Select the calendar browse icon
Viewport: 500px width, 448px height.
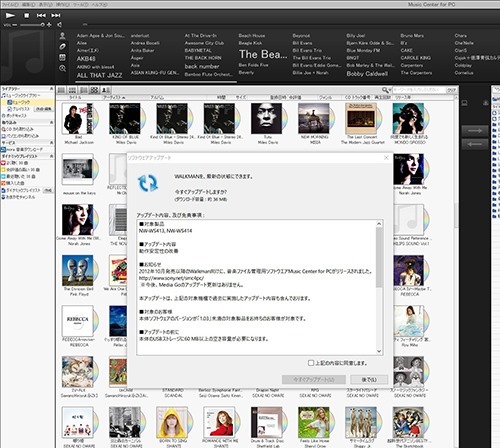click(x=62, y=57)
